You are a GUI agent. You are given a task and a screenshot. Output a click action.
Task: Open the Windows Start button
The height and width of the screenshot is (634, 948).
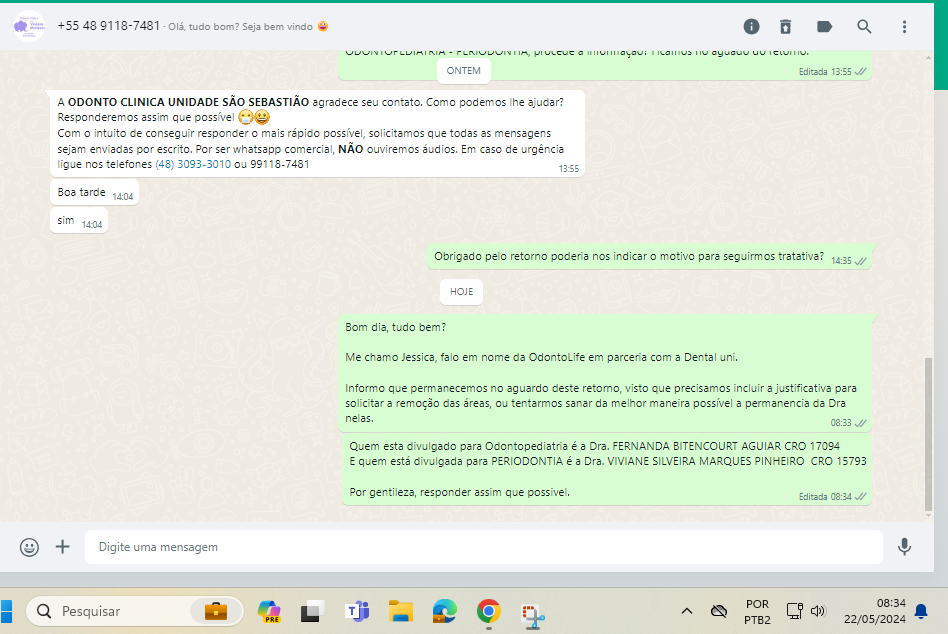point(6,611)
